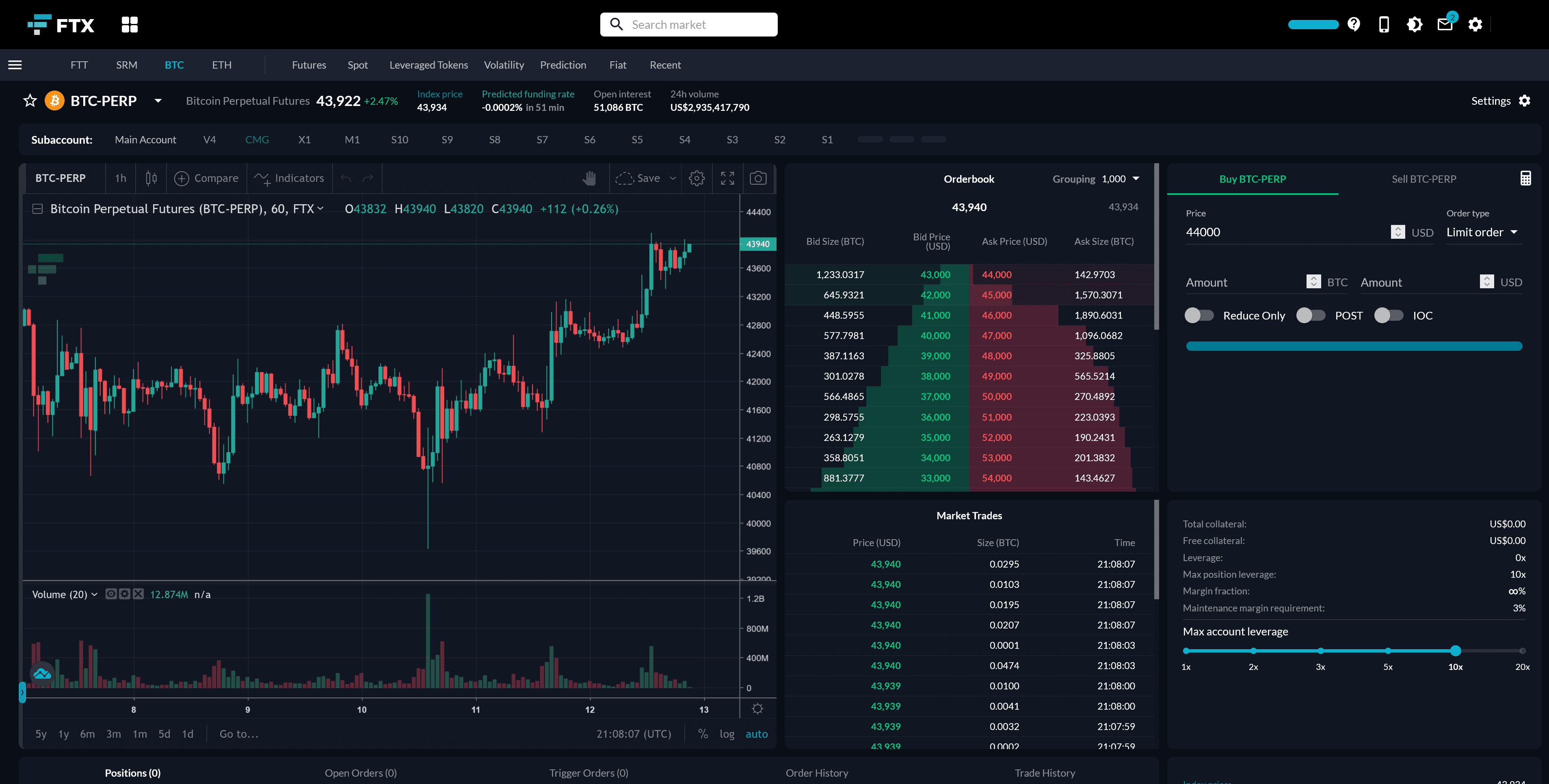Select the Futures menu item
The image size is (1549, 784).
(309, 65)
